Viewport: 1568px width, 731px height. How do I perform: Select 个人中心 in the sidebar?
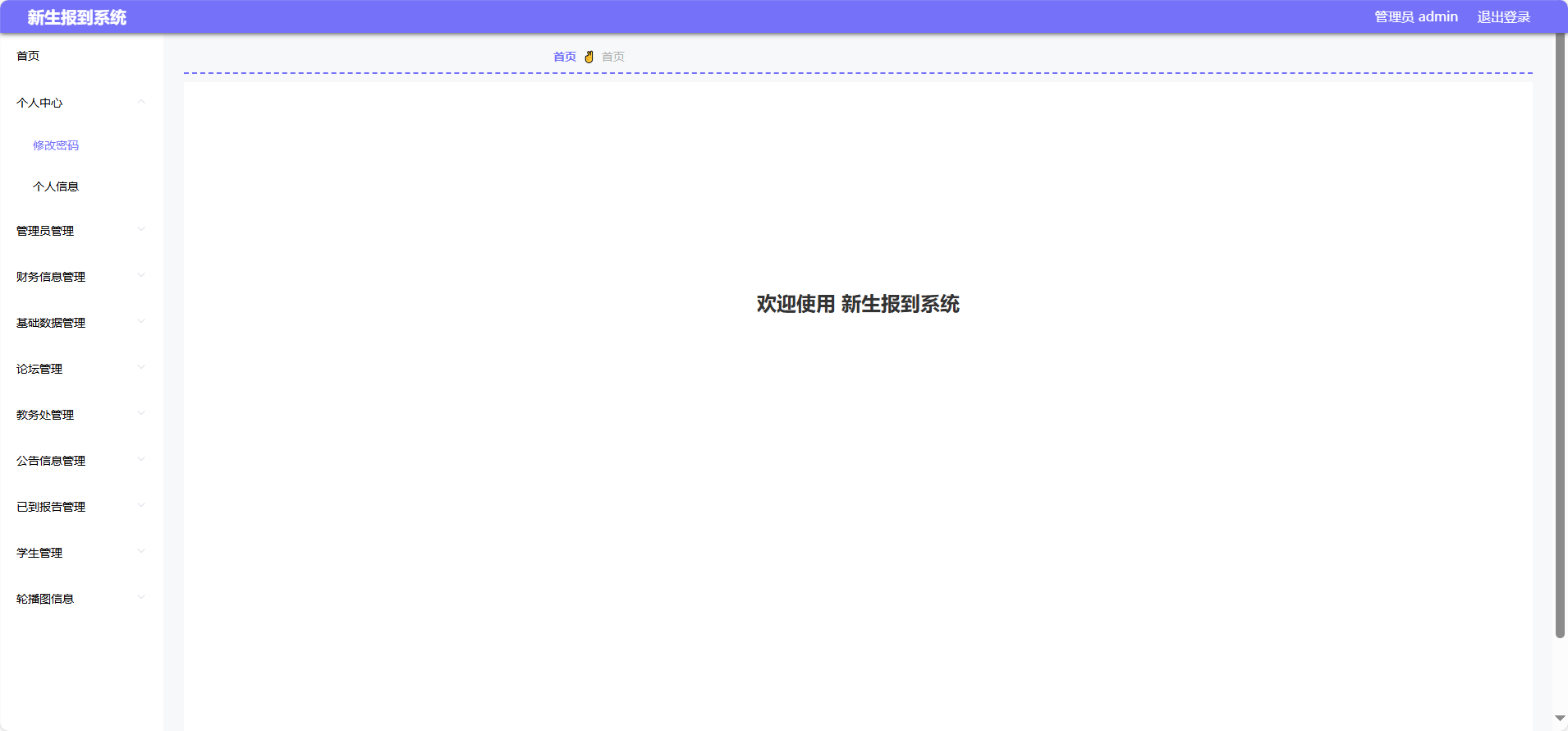(x=39, y=103)
